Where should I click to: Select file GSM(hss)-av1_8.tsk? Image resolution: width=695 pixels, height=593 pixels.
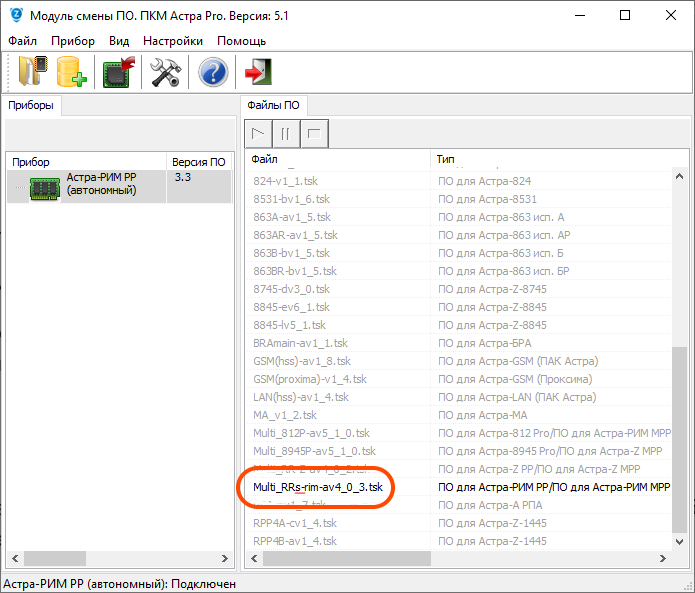click(x=302, y=361)
